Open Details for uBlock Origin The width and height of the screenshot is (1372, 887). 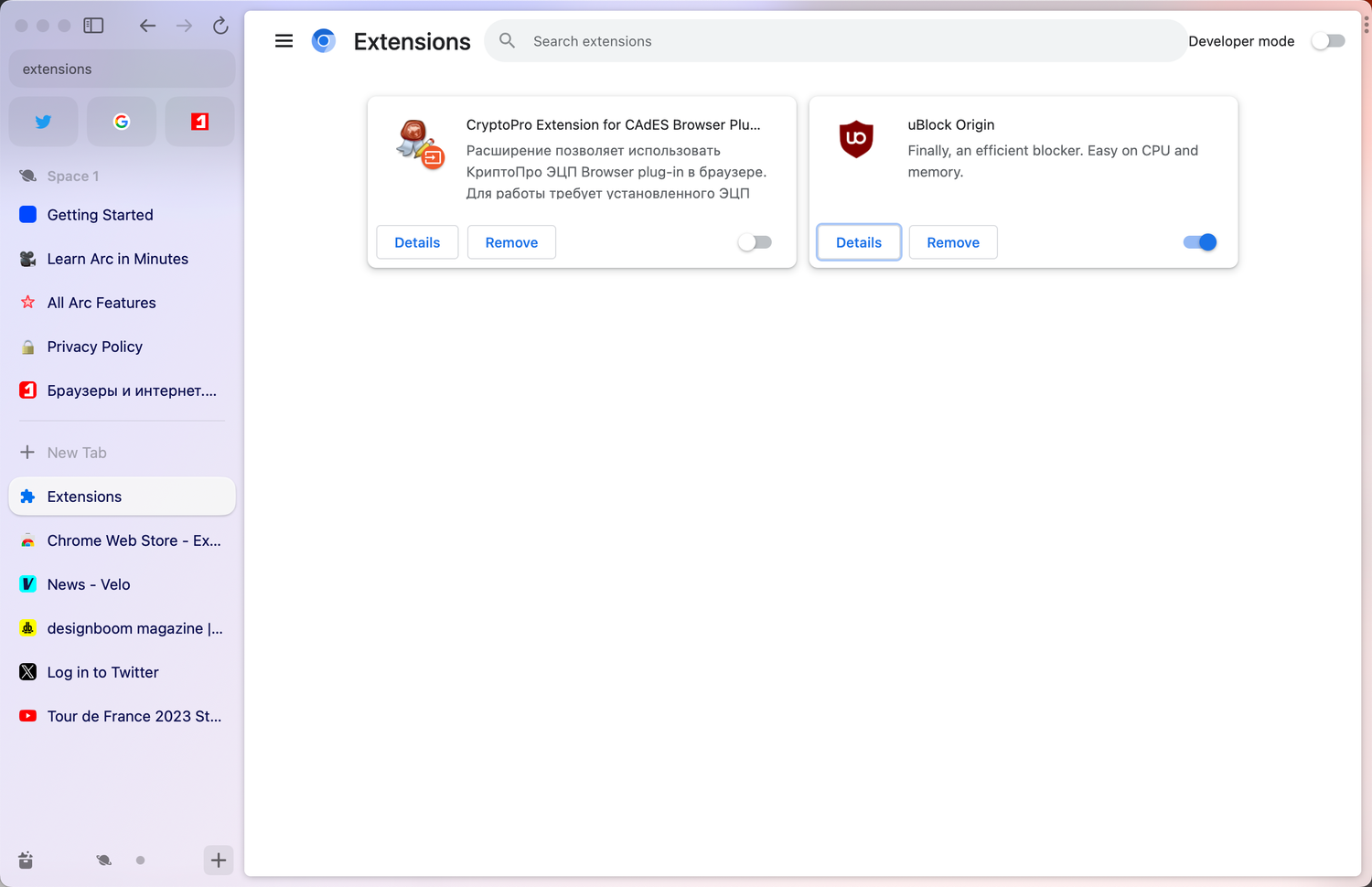859,242
